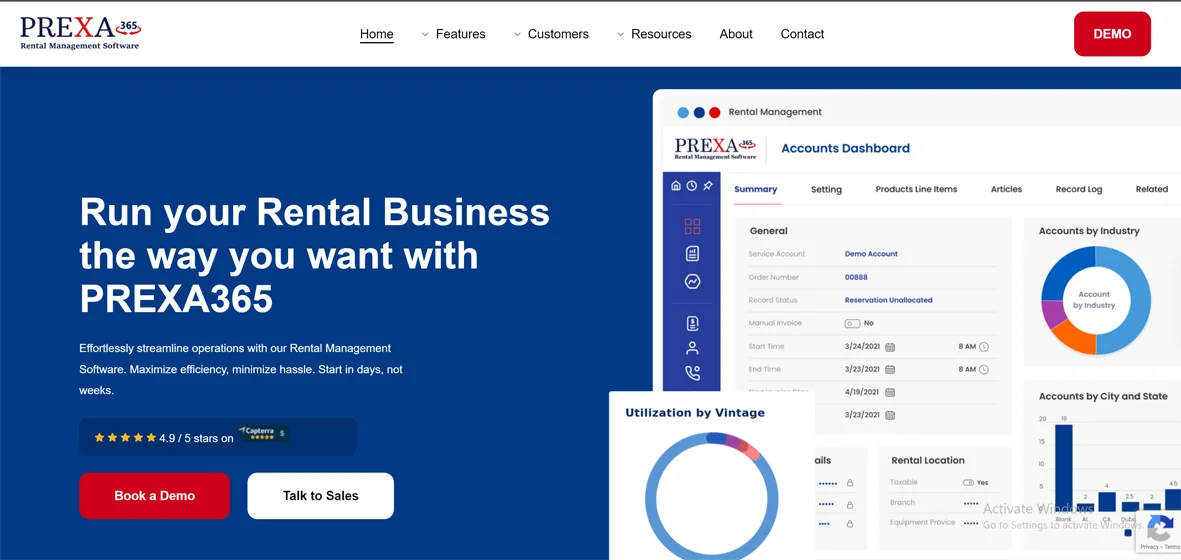
Task: Click the Talk to Sales button
Action: pos(320,496)
